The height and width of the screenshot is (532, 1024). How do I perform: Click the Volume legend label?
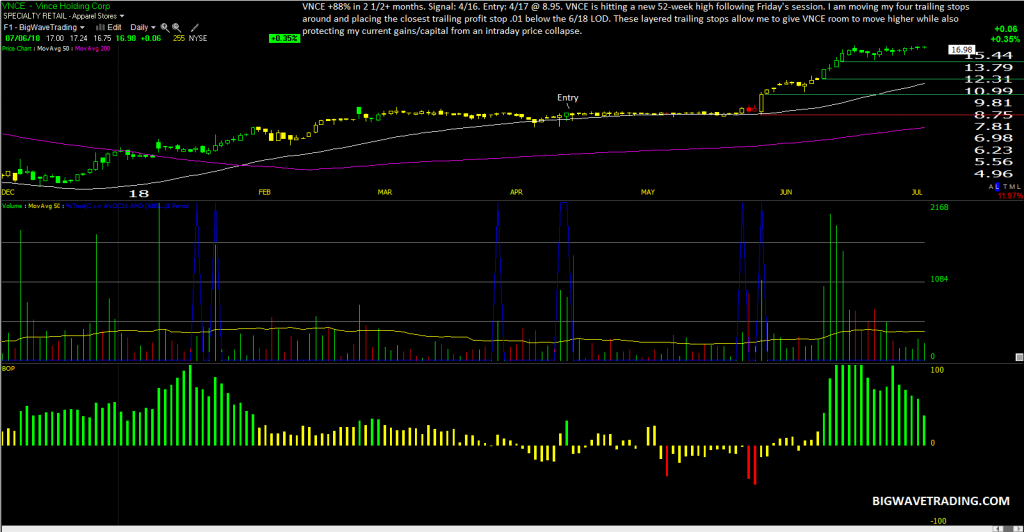[x=12, y=206]
